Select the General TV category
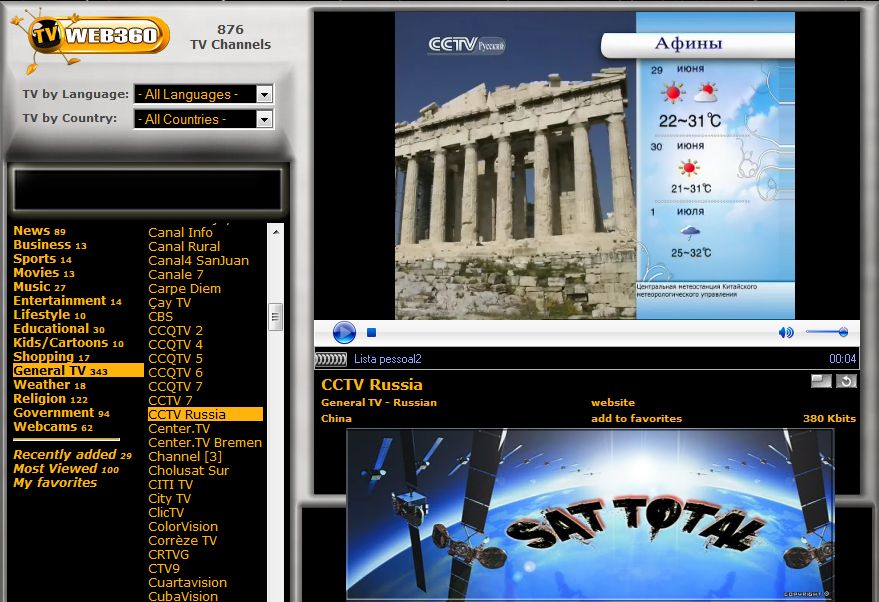Screen dimensions: 879x602 pos(78,371)
